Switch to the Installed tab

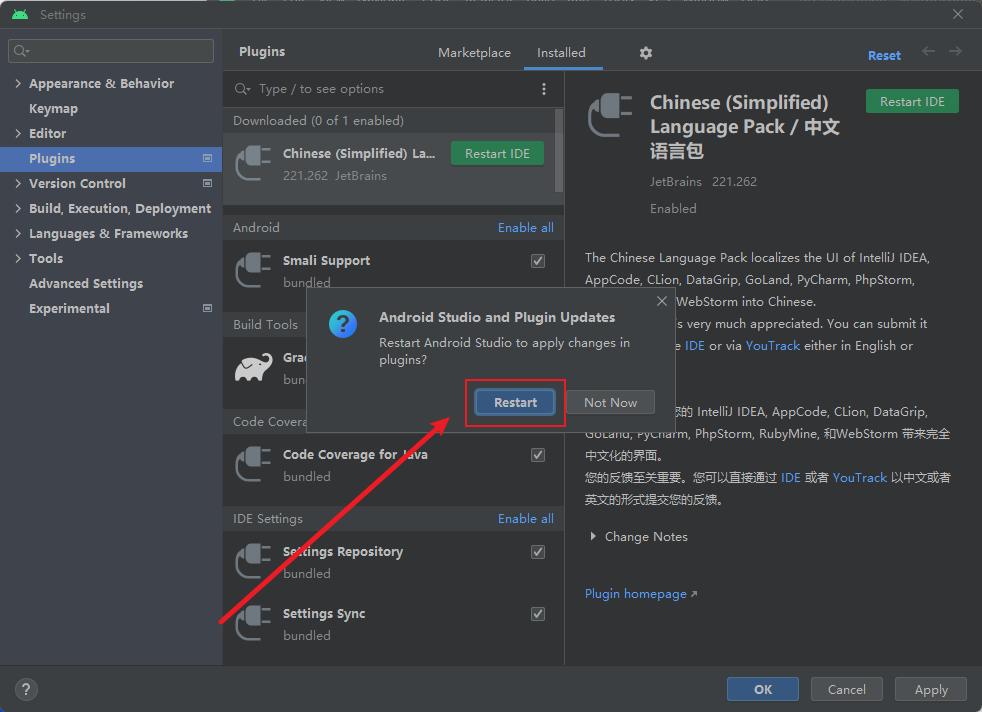click(561, 53)
